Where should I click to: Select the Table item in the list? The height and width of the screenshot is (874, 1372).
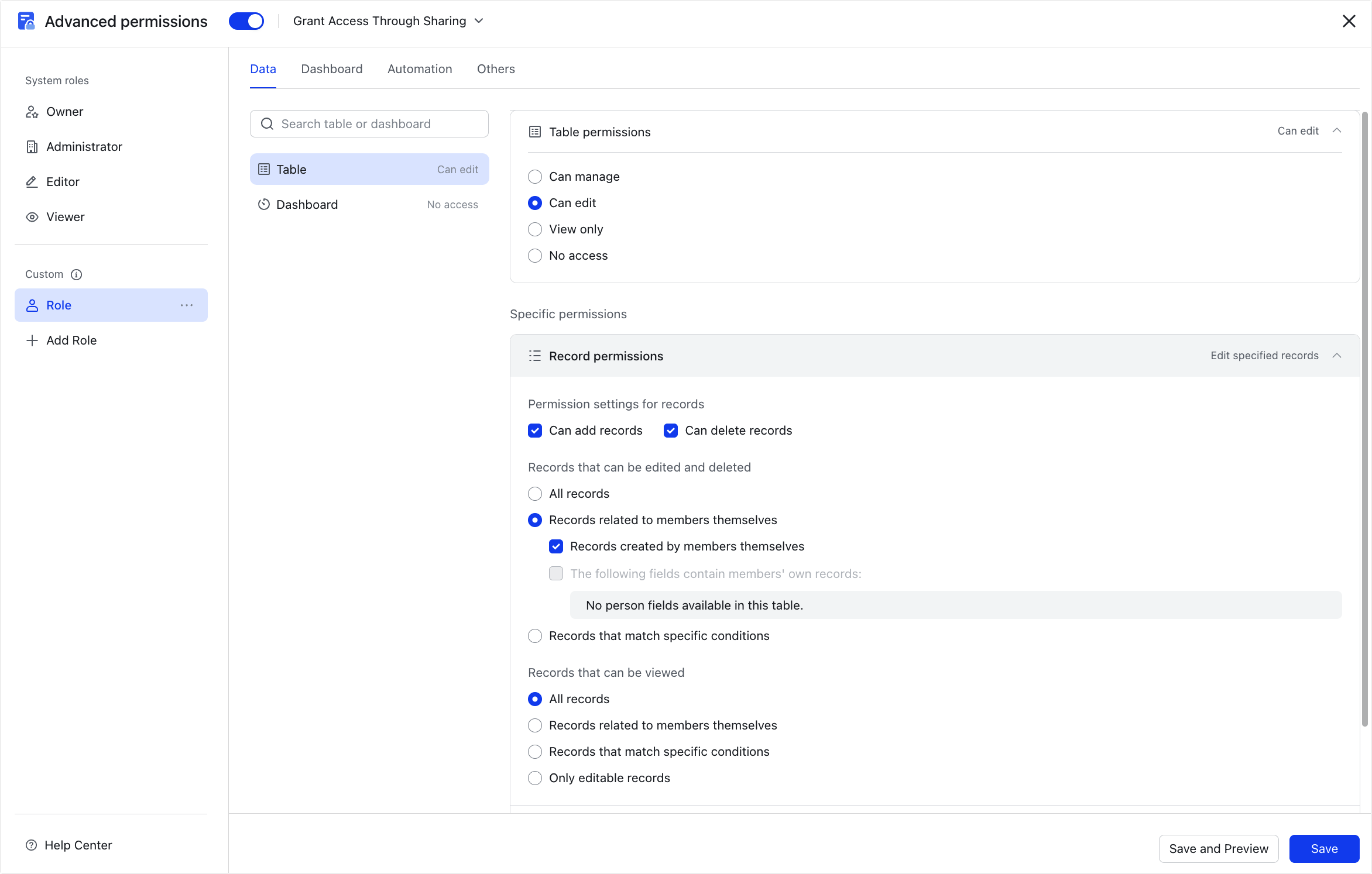click(369, 170)
